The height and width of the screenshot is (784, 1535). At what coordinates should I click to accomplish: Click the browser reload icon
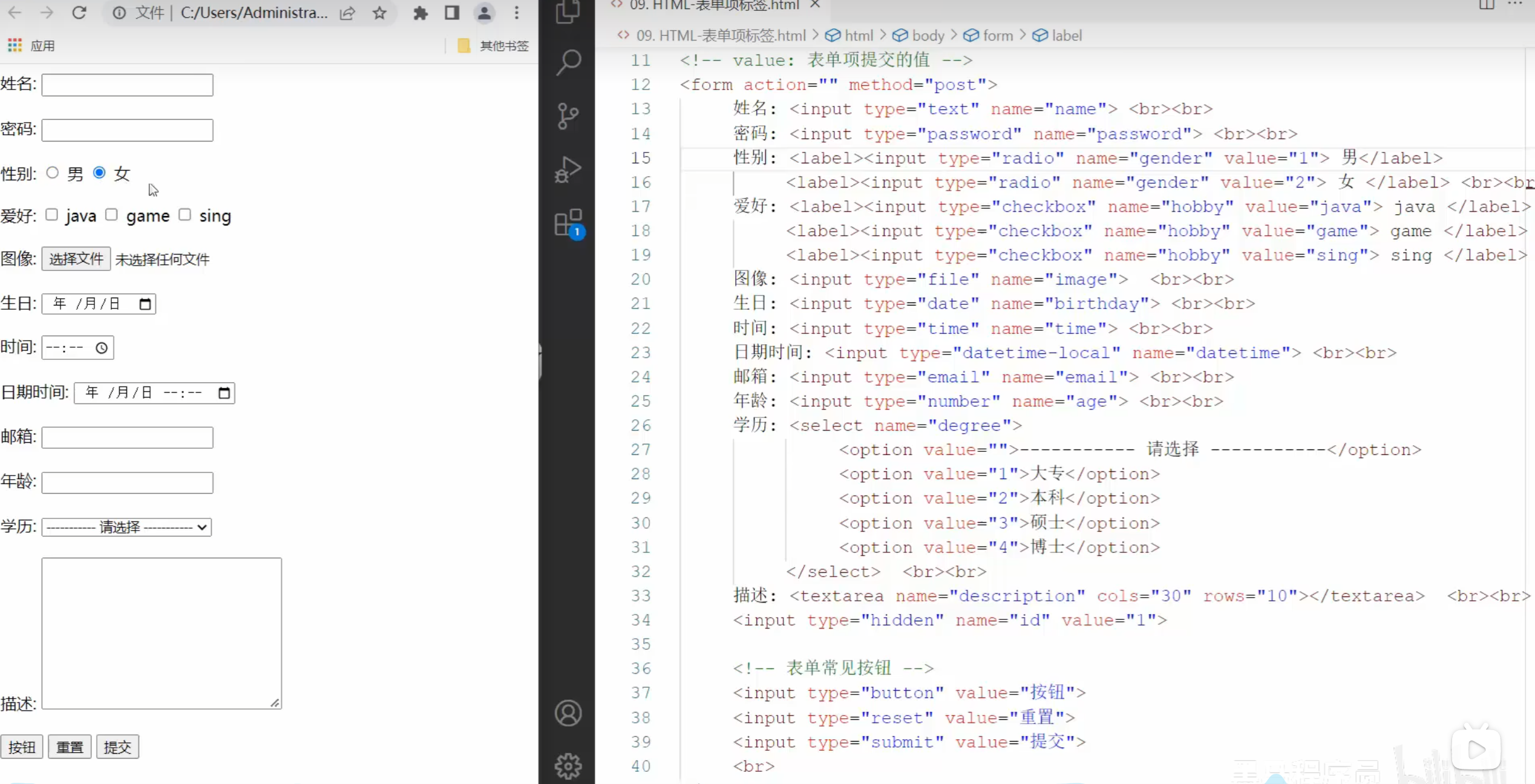click(79, 13)
